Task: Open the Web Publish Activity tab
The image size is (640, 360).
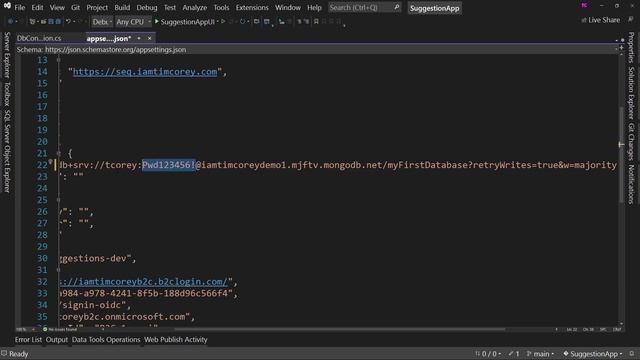Action: [176, 340]
